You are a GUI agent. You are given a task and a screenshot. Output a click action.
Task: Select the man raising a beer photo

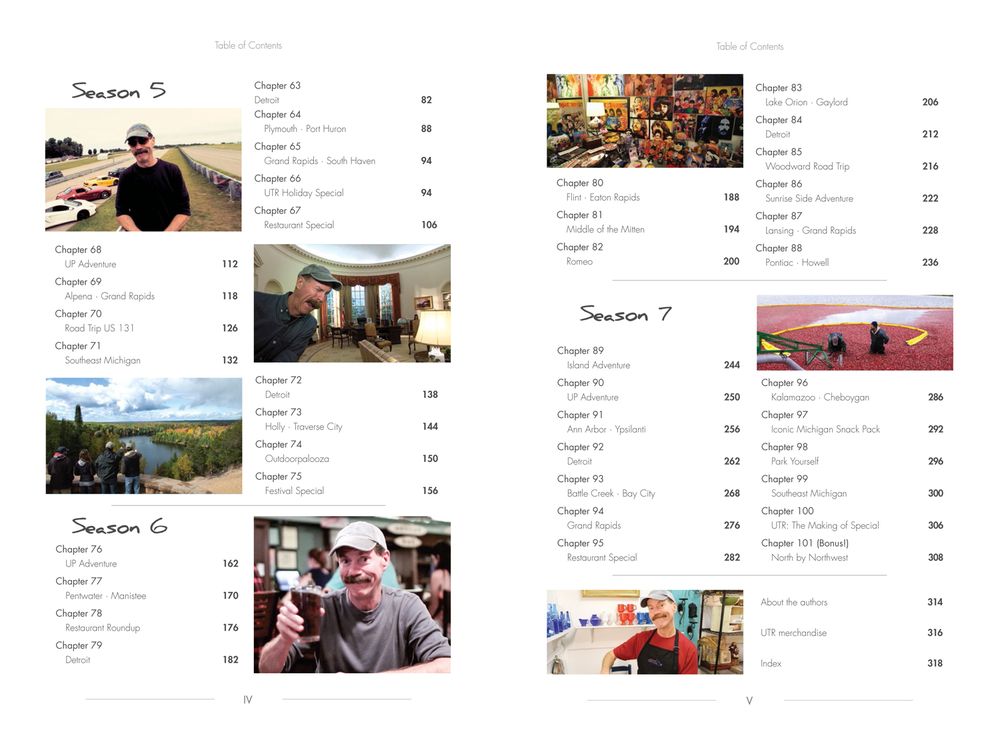pos(352,595)
